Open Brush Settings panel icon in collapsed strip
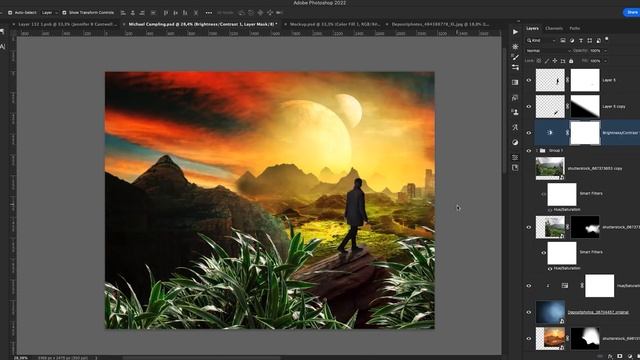Image resolution: width=640 pixels, height=360 pixels. point(515,57)
